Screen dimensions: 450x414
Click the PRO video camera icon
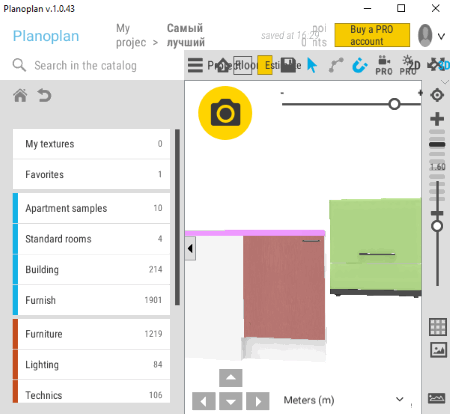tap(384, 65)
